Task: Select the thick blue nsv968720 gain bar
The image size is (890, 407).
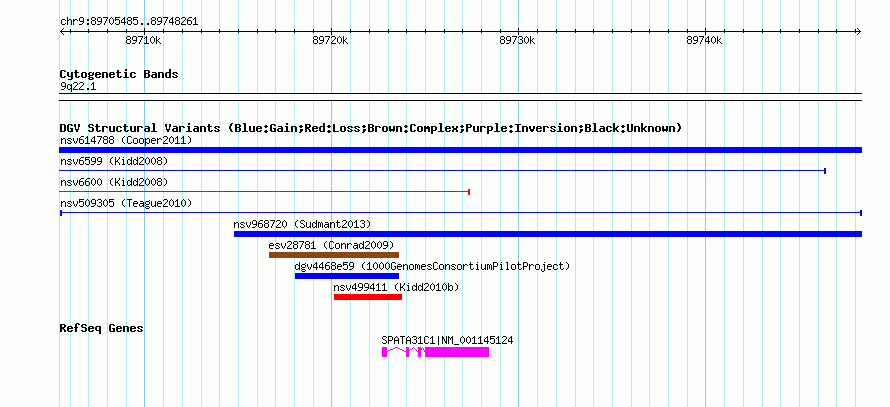Action: click(x=548, y=234)
